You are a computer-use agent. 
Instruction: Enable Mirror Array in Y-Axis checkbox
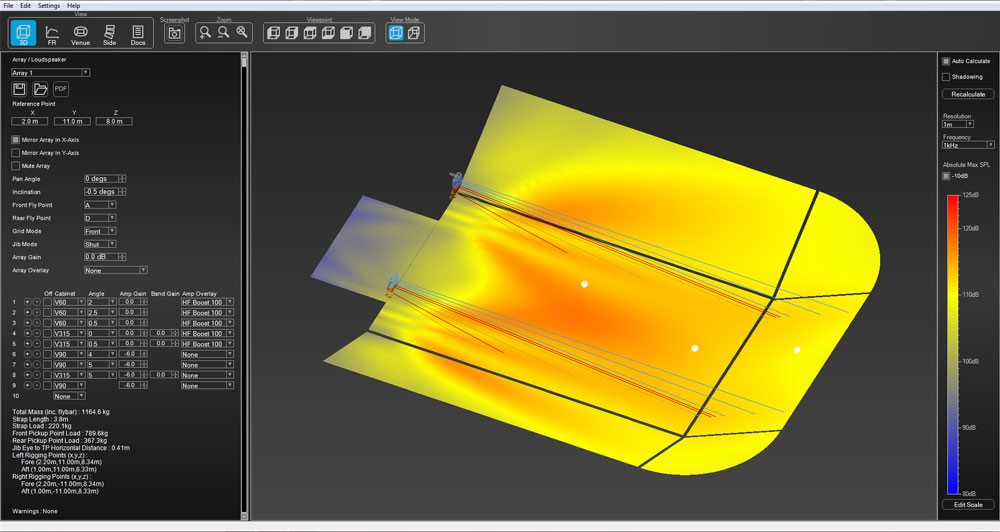pos(16,152)
